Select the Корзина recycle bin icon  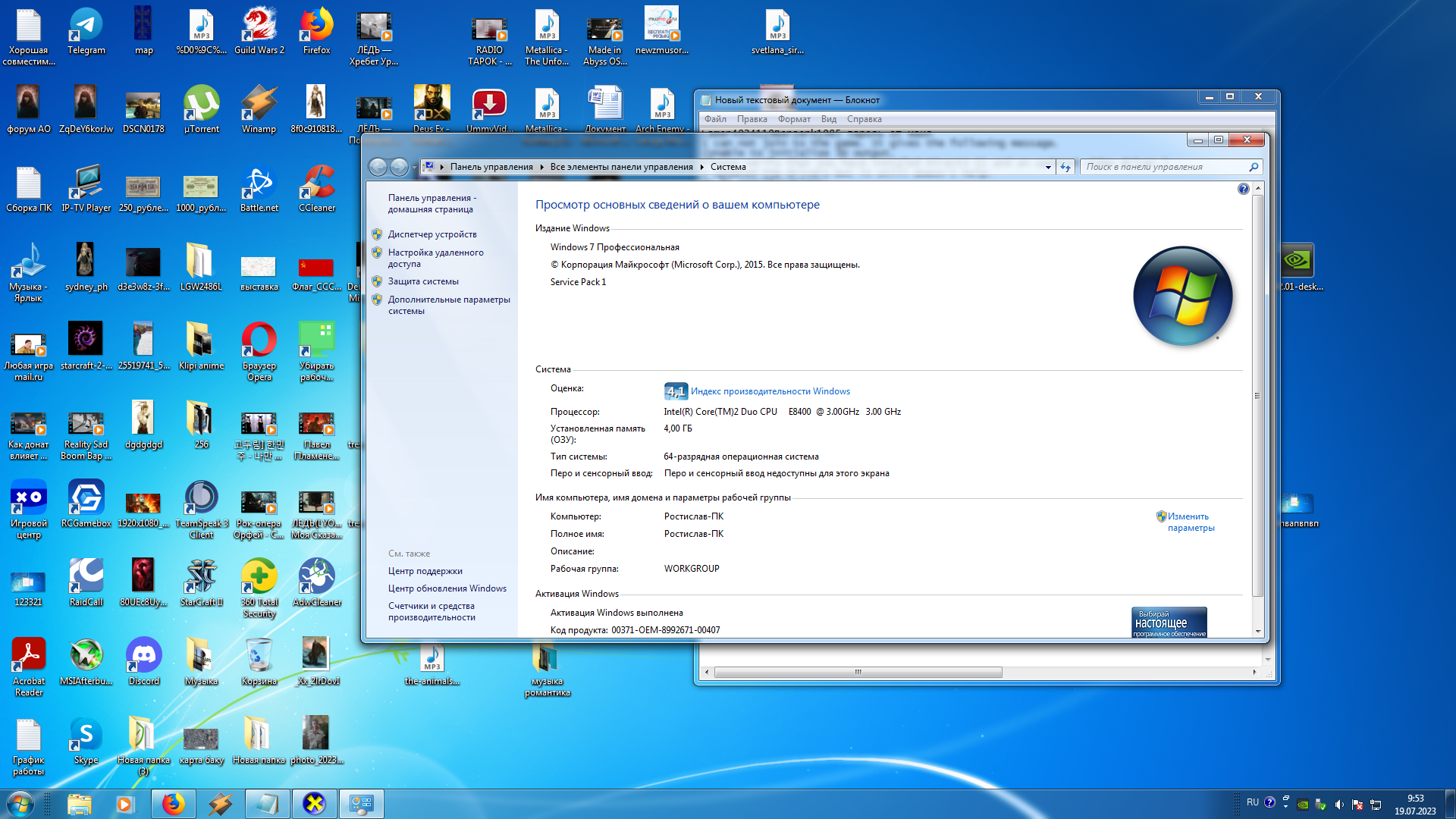(x=259, y=661)
